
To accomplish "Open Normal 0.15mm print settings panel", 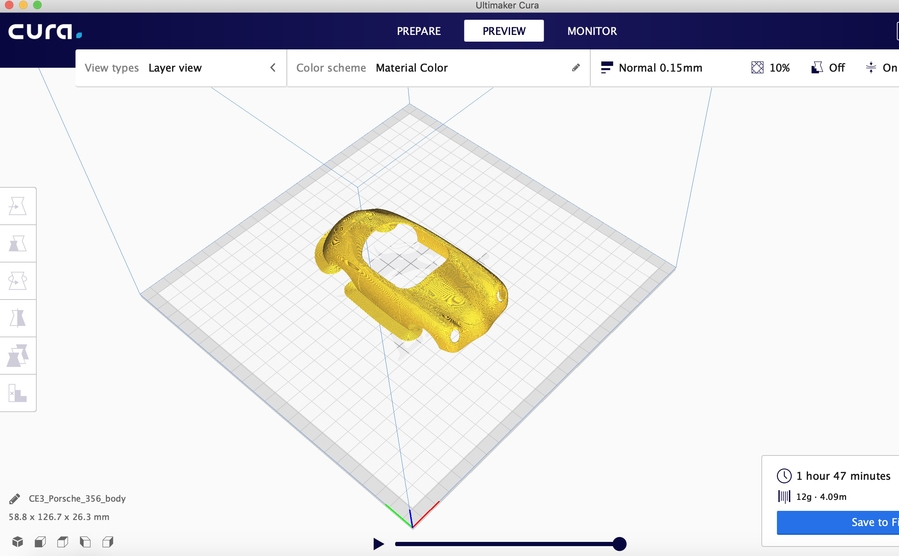I will coord(745,68).
